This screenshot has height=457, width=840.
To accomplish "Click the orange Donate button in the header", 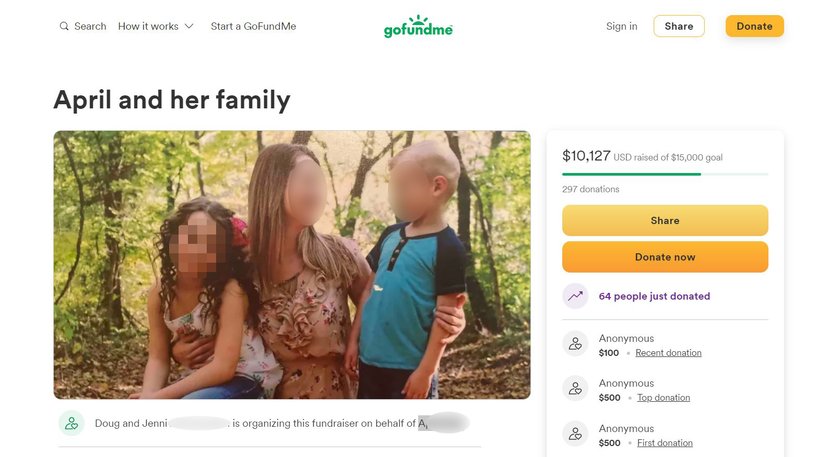I will point(754,26).
